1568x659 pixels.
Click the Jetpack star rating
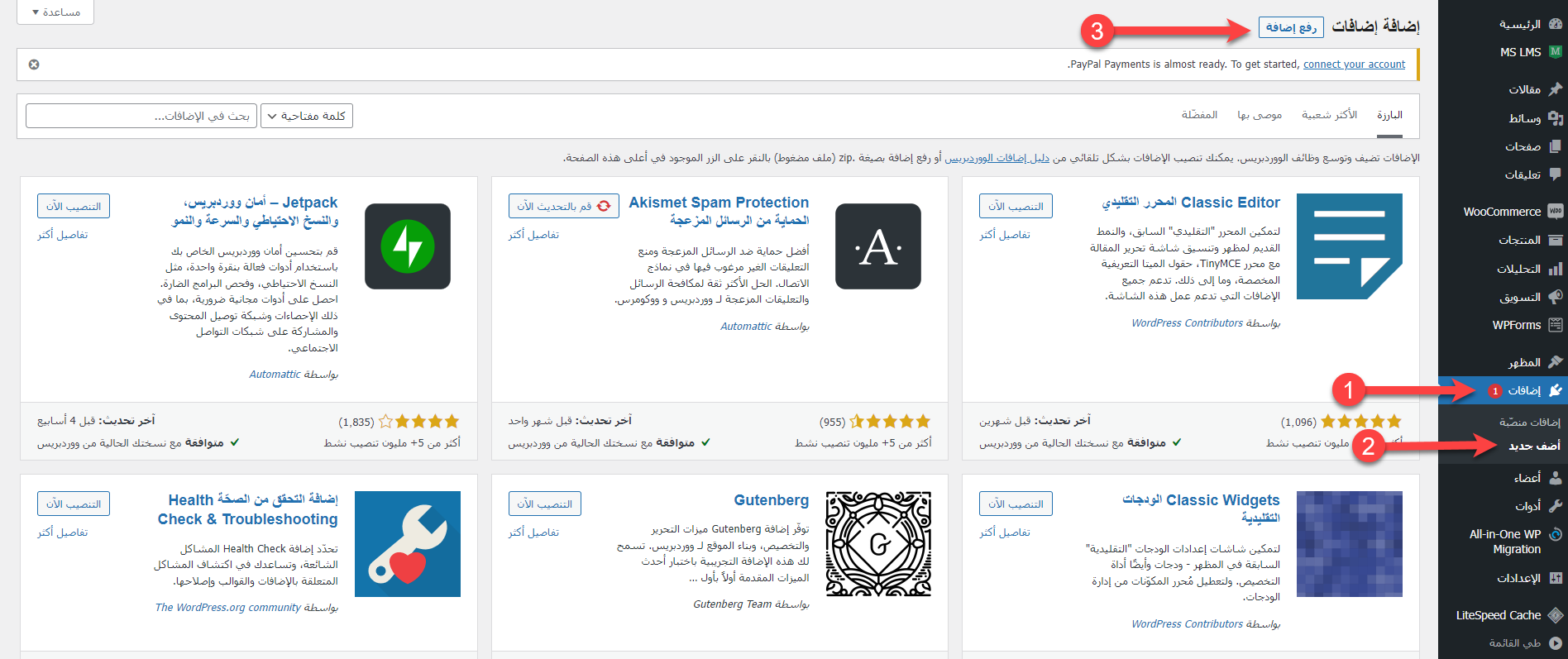(419, 422)
